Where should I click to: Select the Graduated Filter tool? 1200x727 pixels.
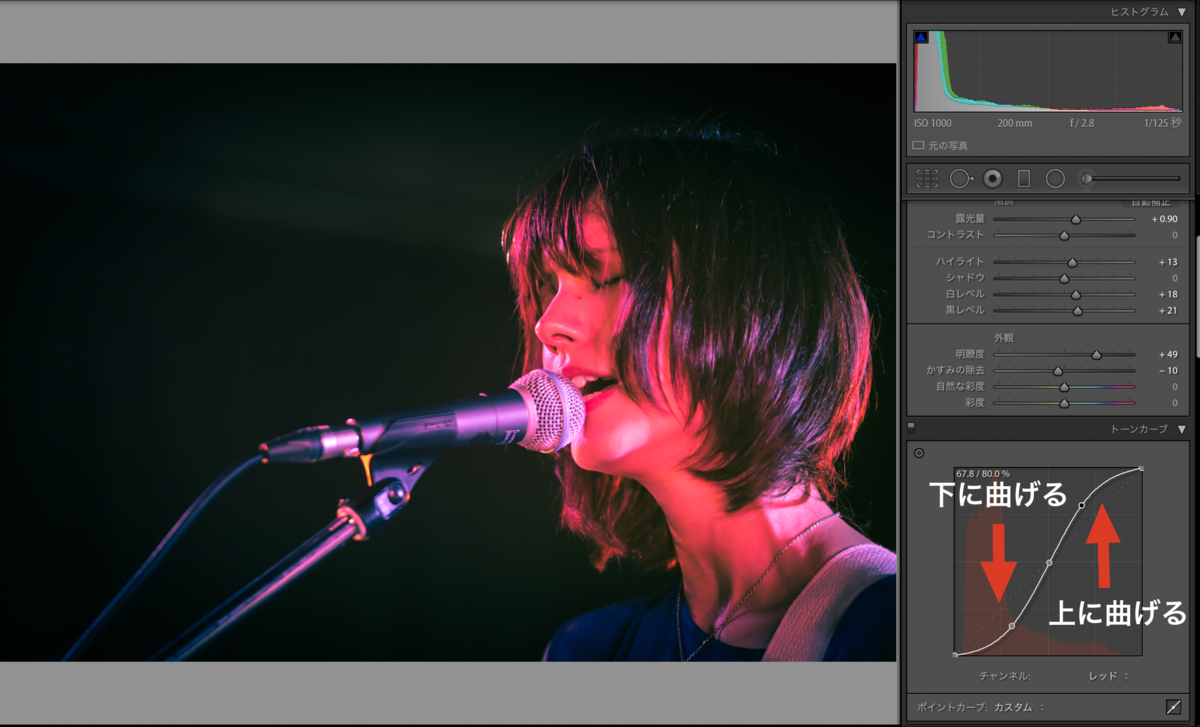click(x=1024, y=179)
